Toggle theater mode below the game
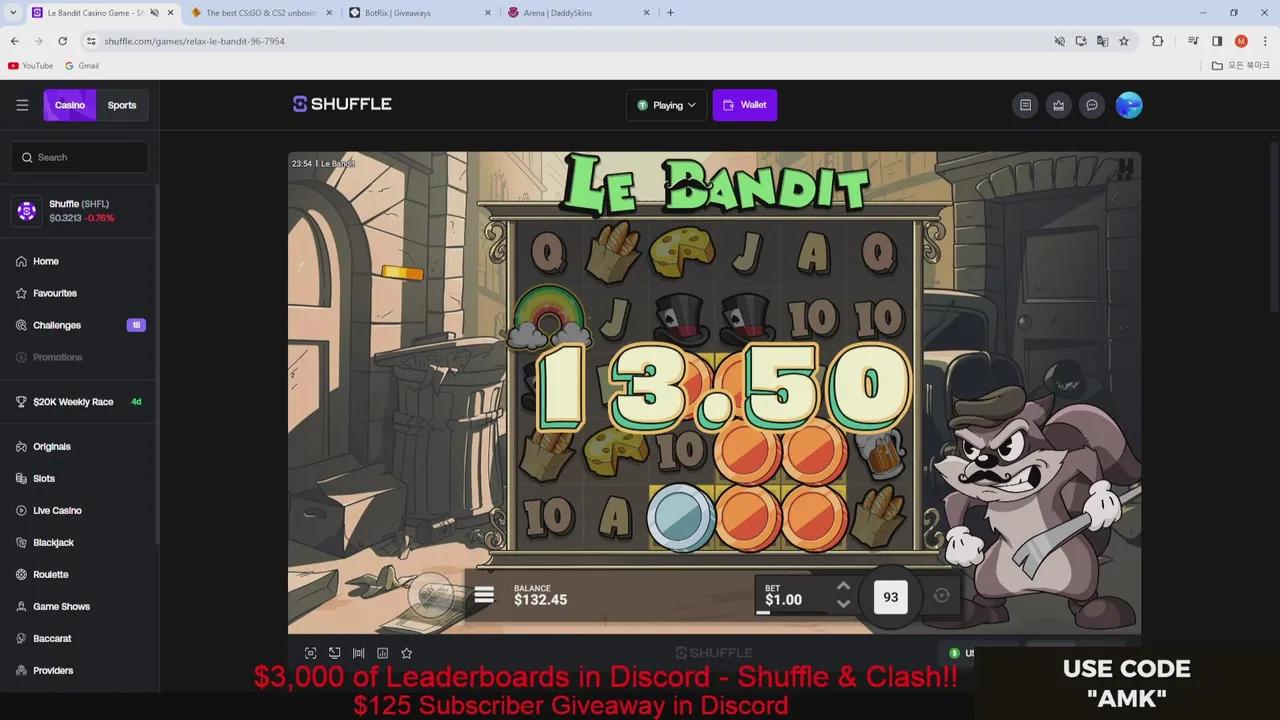 click(x=334, y=653)
